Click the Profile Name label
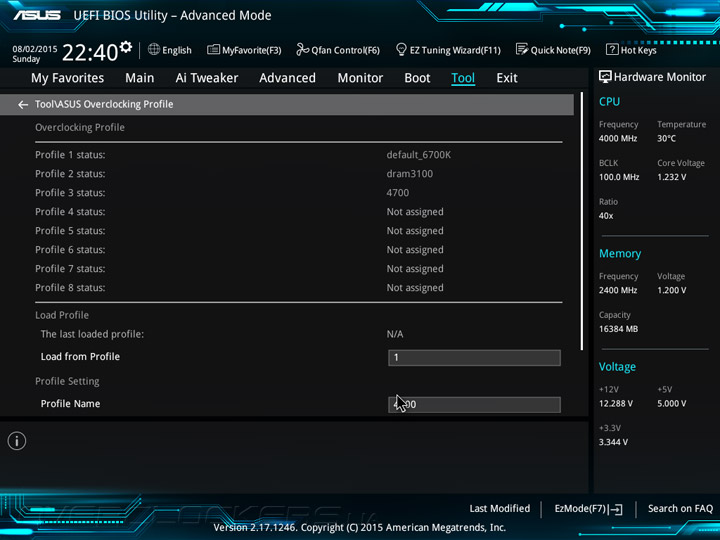The width and height of the screenshot is (720, 540). pyautogui.click(x=70, y=404)
